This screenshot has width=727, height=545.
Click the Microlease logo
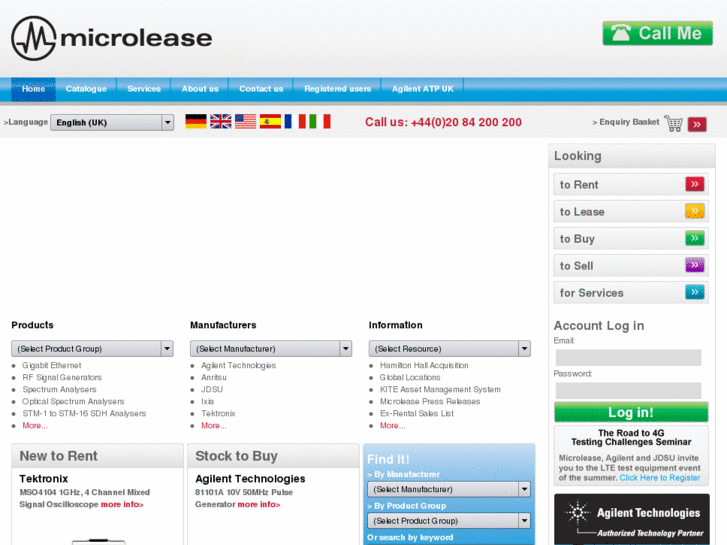[x=111, y=38]
